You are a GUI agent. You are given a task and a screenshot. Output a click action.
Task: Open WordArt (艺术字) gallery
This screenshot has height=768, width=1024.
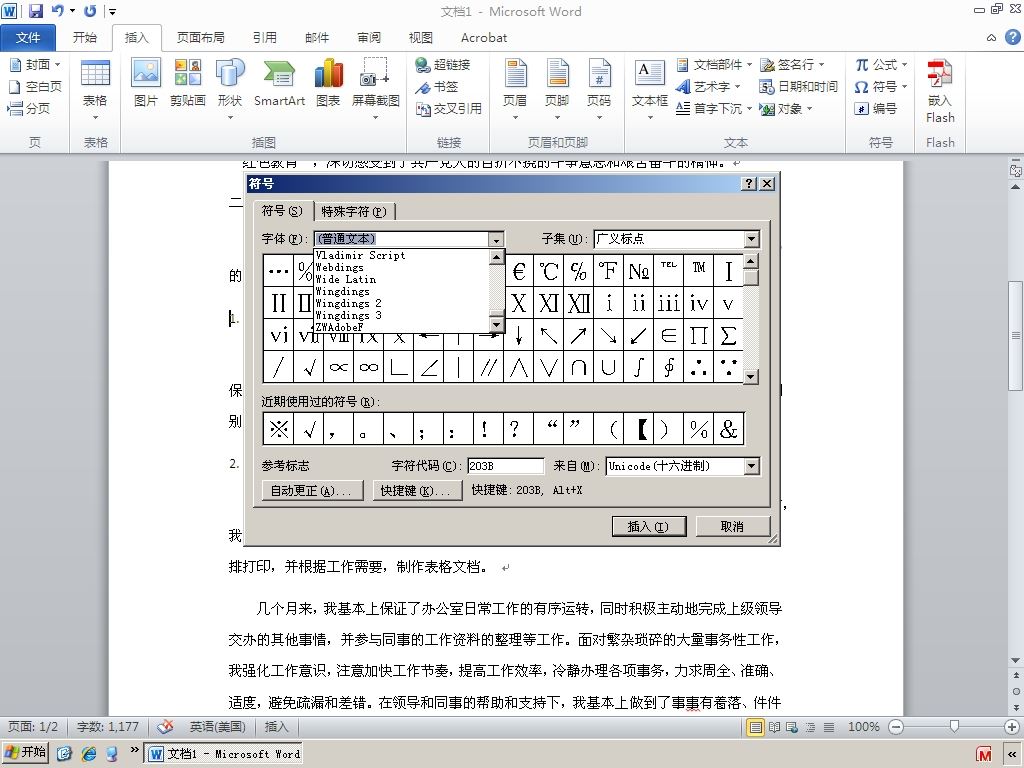pos(709,86)
